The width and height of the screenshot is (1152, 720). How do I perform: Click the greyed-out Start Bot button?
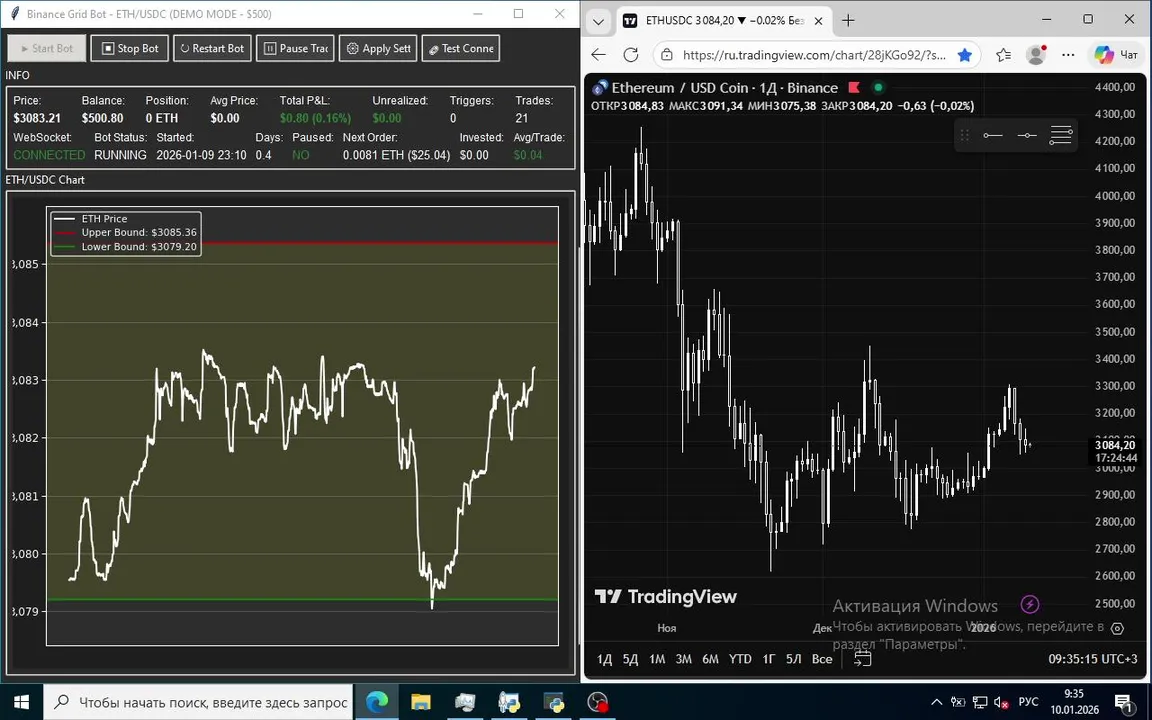47,48
